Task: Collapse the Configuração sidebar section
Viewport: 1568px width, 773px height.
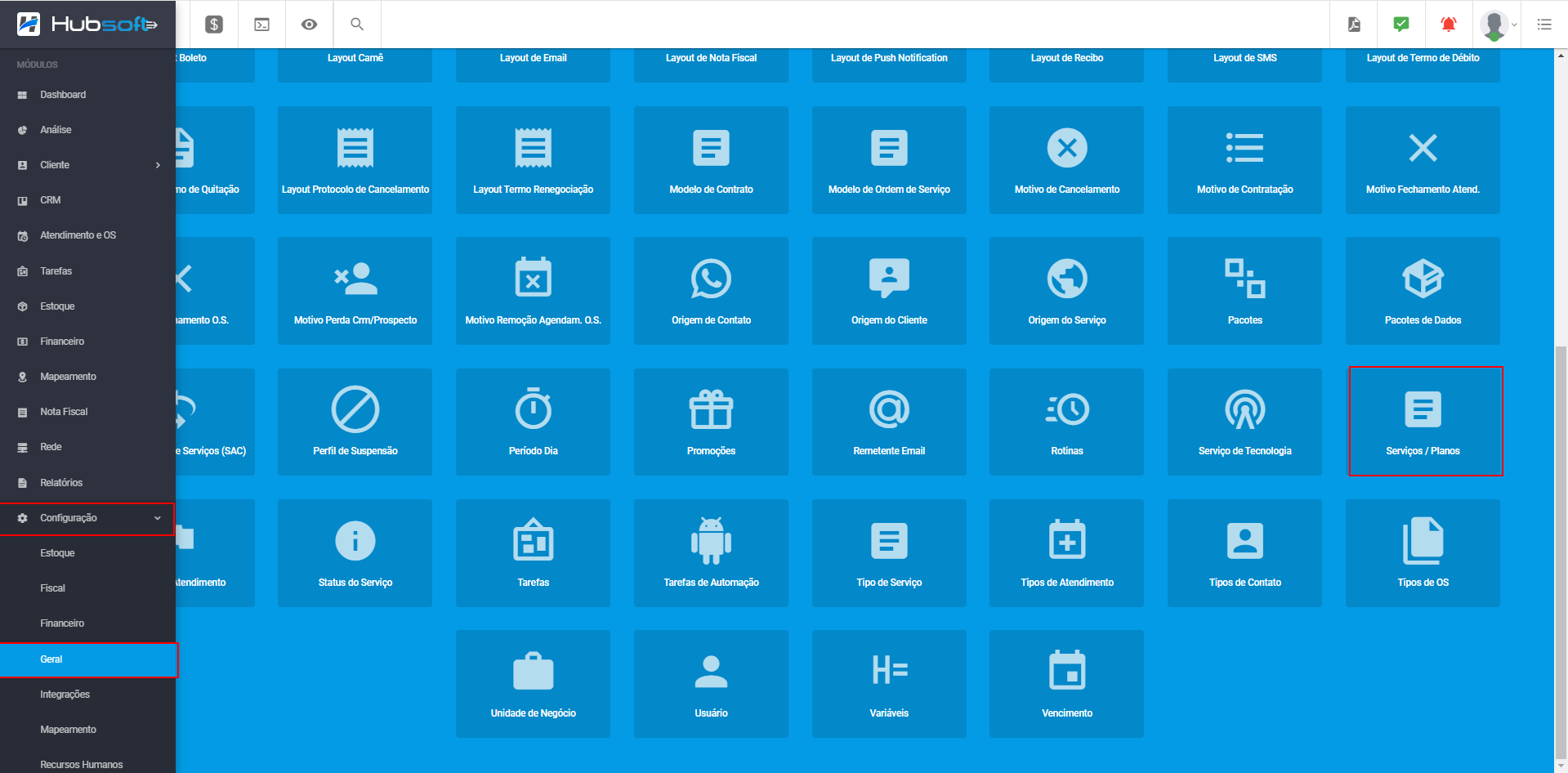Action: [87, 518]
